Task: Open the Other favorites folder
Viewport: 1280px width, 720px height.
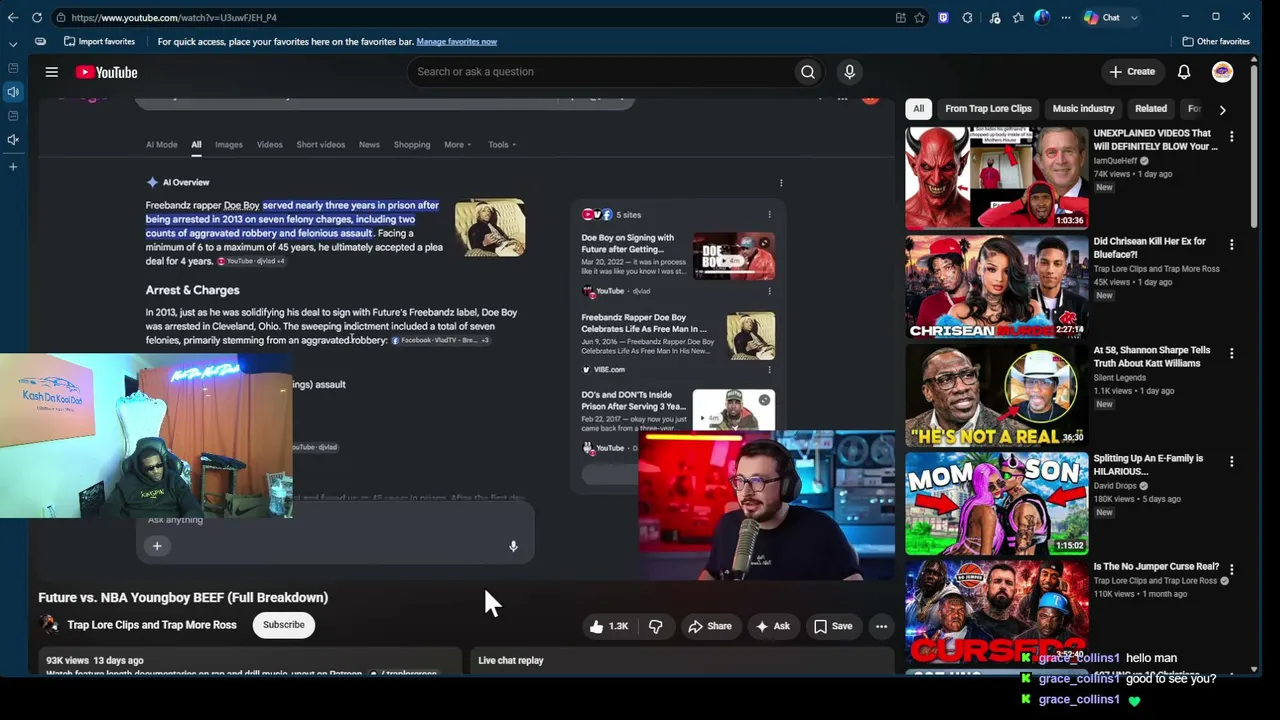Action: [1216, 41]
